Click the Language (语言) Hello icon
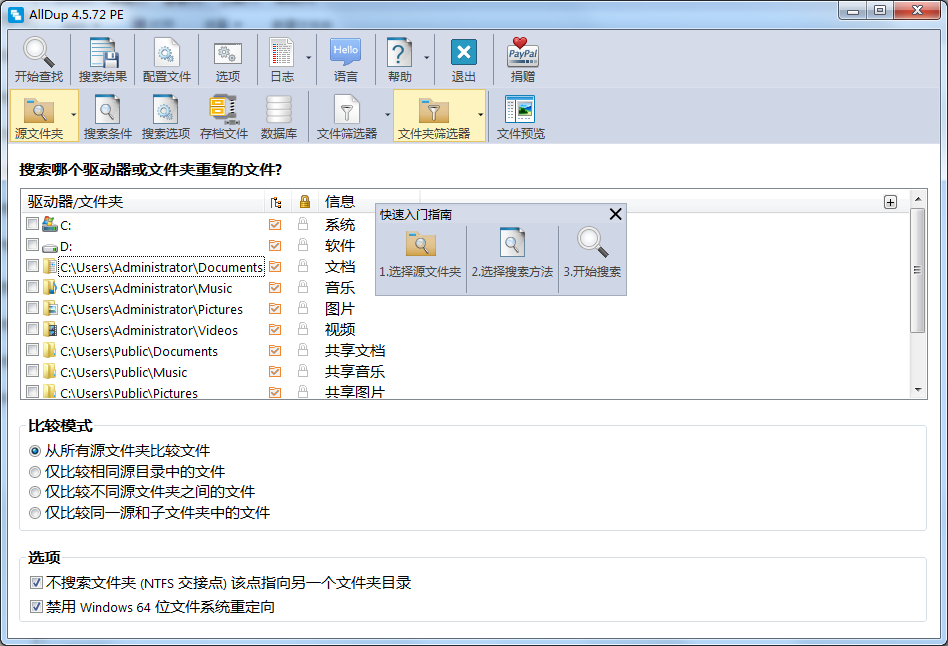The image size is (948, 646). click(345, 54)
